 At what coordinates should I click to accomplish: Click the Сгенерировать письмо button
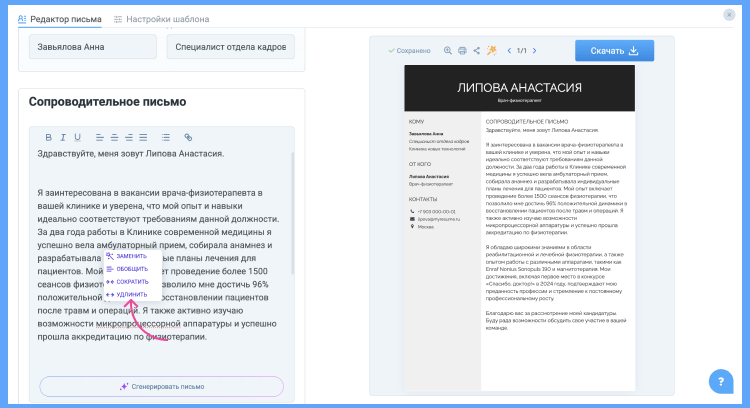pos(161,386)
